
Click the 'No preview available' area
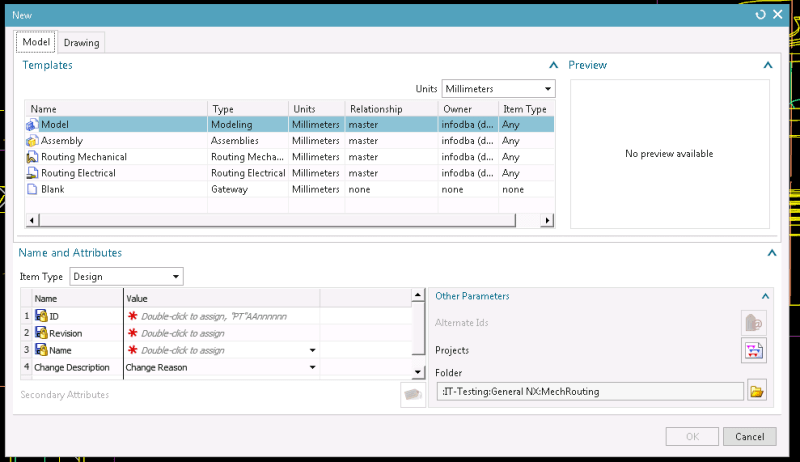[669, 153]
